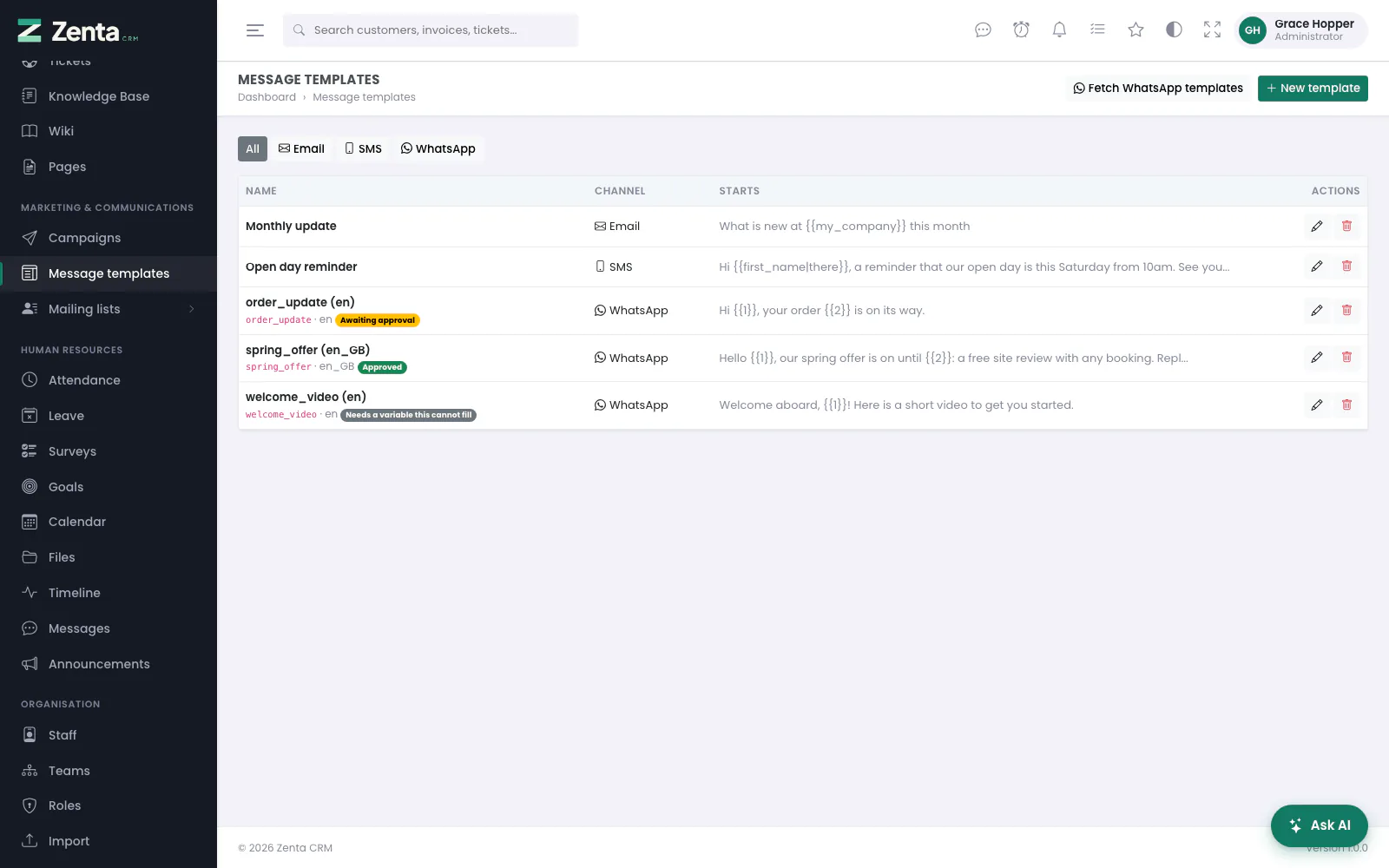The width and height of the screenshot is (1389, 868).
Task: Open Attendance in the sidebar
Action: (109, 380)
